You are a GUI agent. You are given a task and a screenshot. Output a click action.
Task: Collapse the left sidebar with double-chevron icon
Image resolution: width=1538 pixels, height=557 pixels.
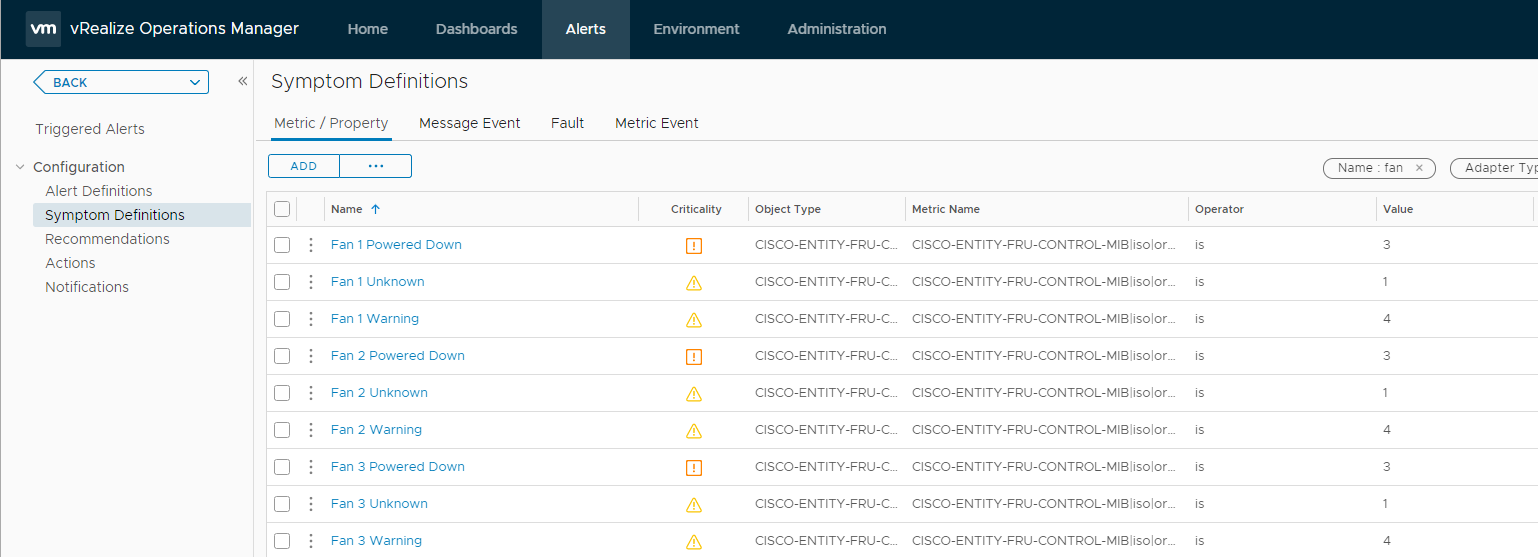click(x=242, y=82)
